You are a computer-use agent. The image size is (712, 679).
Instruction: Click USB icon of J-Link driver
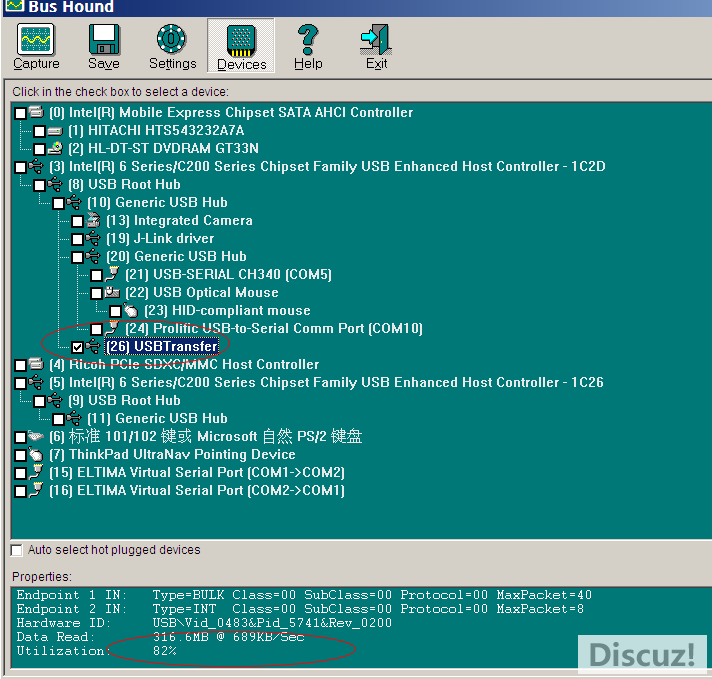[93, 238]
